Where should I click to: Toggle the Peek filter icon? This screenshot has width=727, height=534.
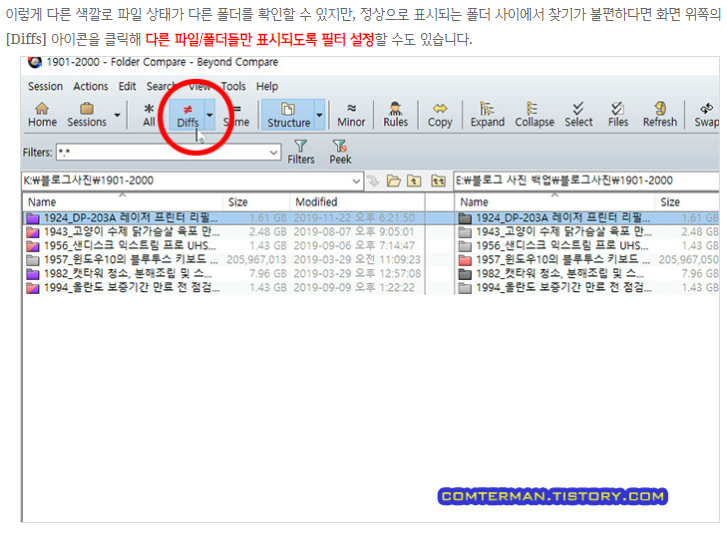point(340,152)
